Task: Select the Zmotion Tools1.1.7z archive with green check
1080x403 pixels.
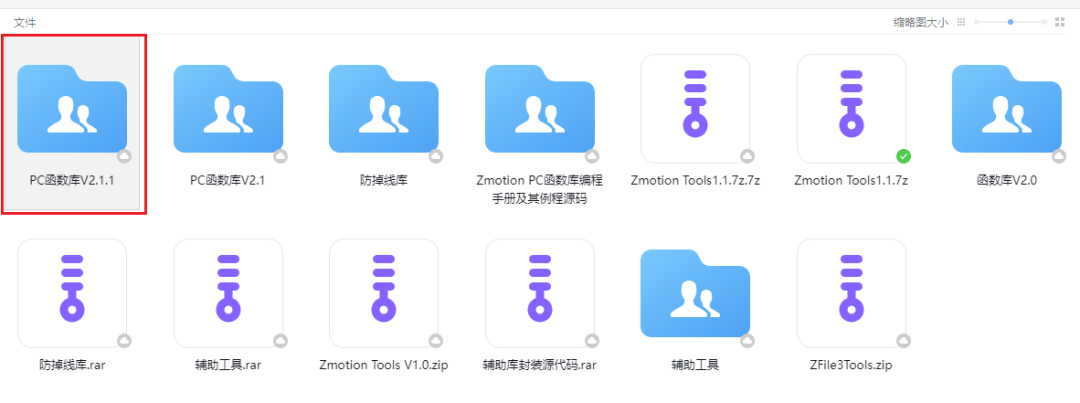Action: [851, 108]
